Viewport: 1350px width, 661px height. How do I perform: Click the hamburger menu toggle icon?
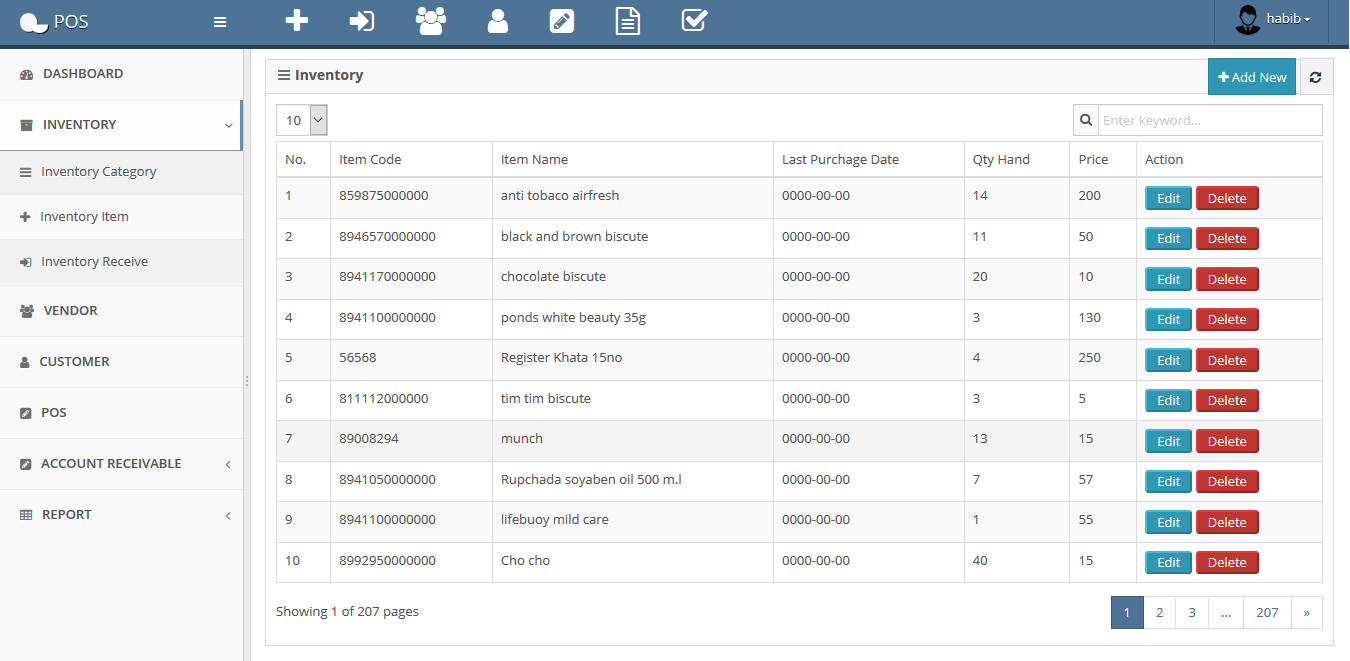[x=220, y=21]
